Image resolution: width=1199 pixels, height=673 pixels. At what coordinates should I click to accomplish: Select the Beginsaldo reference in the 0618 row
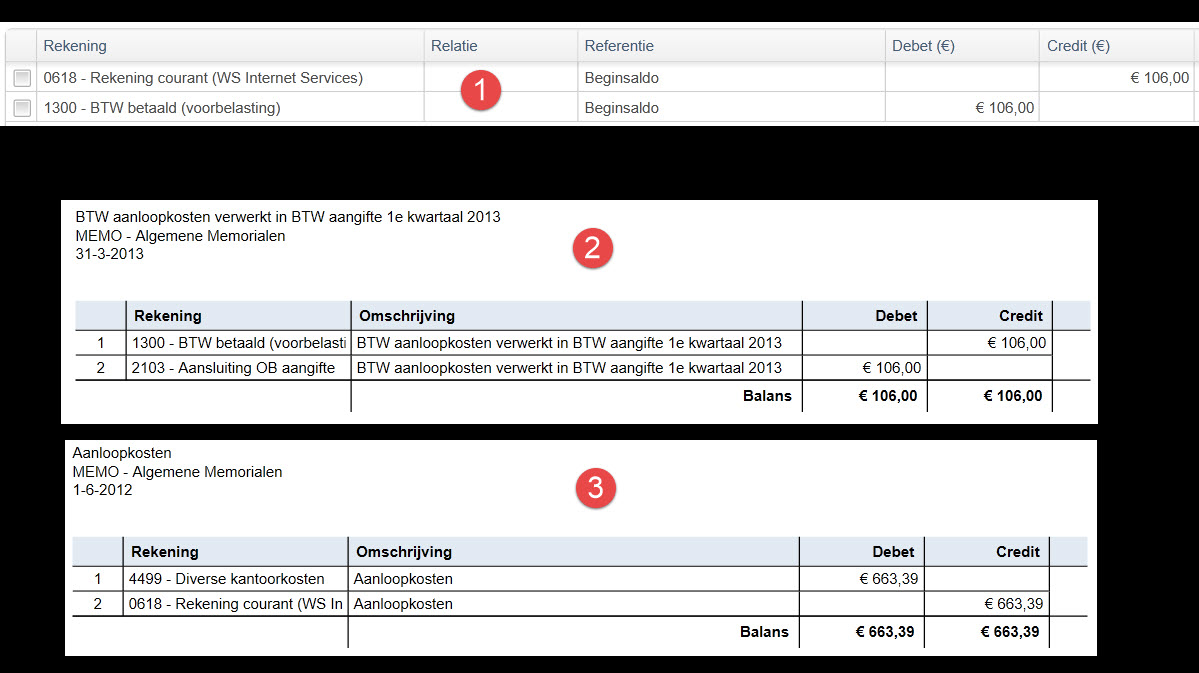pos(621,78)
